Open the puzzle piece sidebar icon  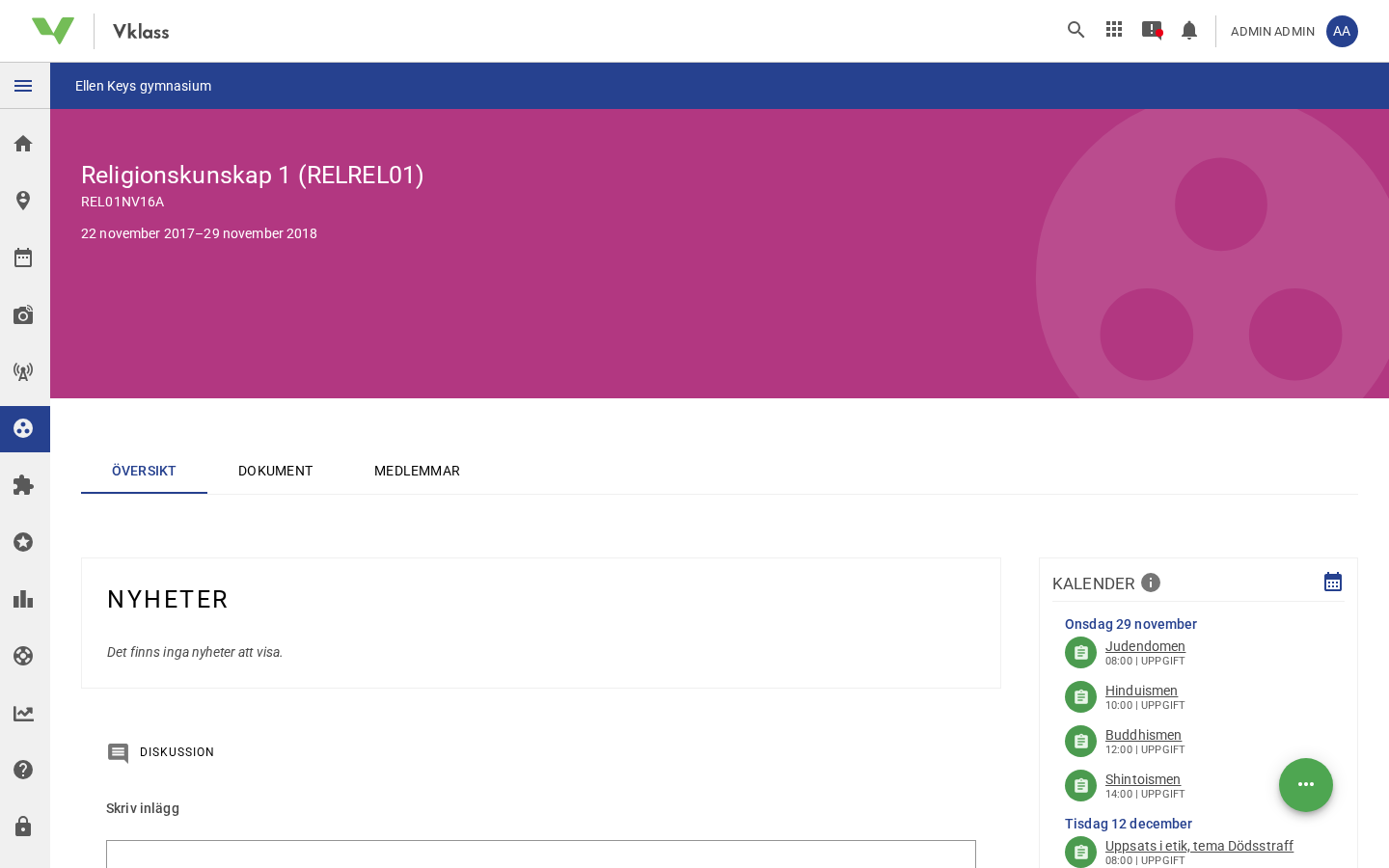tap(23, 485)
